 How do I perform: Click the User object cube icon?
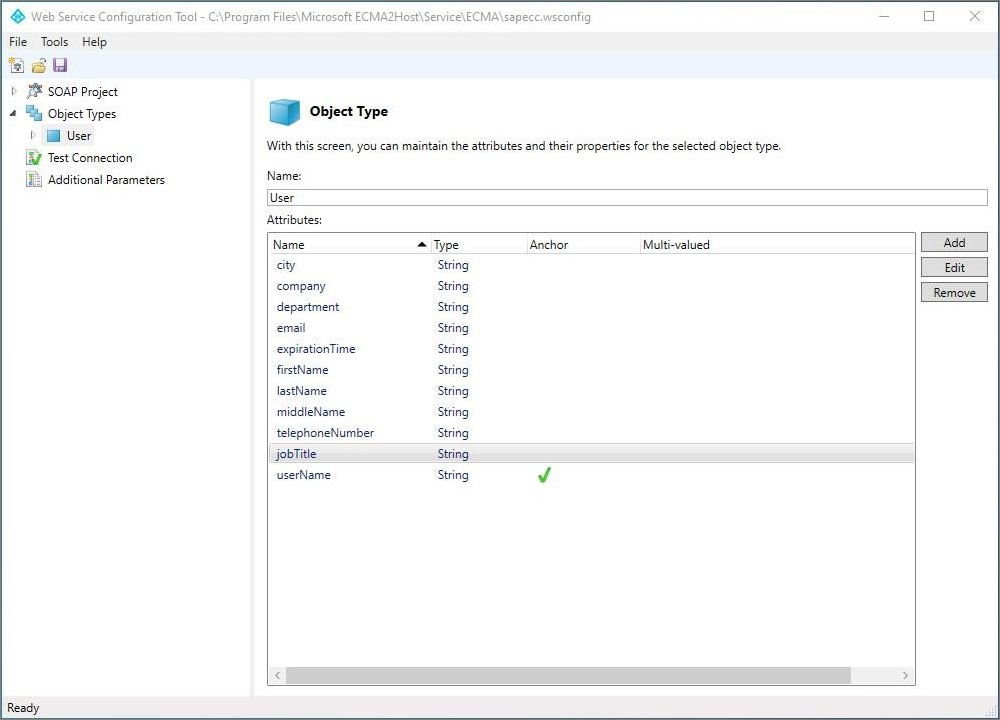click(x=54, y=136)
